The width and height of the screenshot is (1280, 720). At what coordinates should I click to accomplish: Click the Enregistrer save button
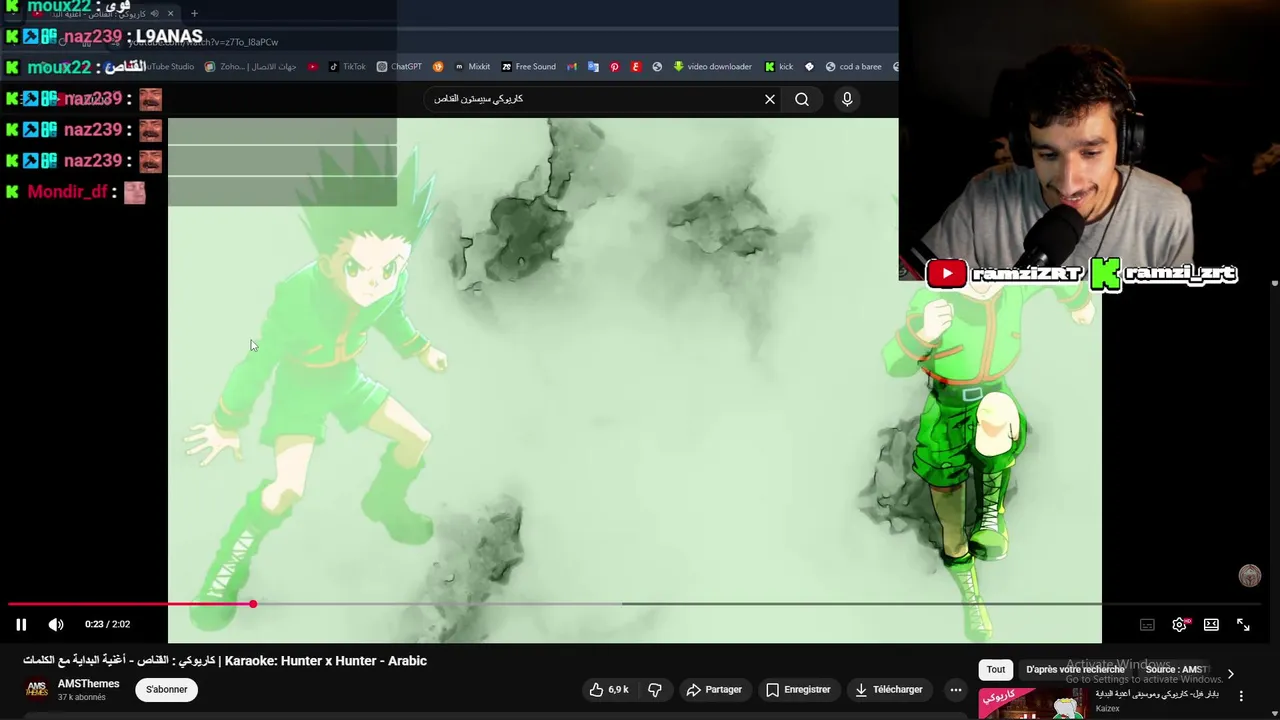coord(798,689)
